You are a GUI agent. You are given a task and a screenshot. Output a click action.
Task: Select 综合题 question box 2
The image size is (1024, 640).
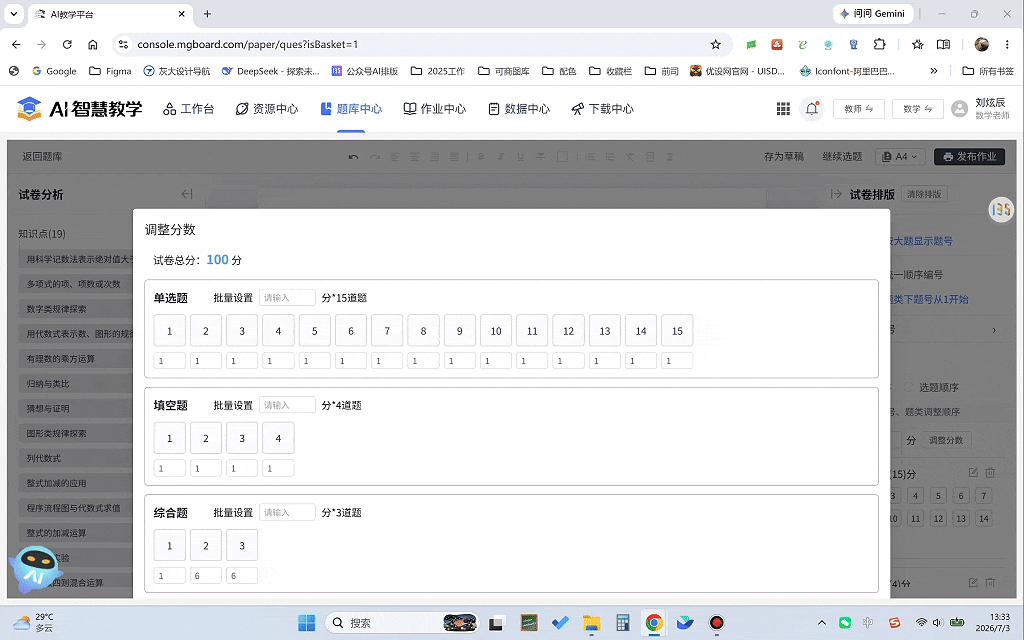(206, 545)
